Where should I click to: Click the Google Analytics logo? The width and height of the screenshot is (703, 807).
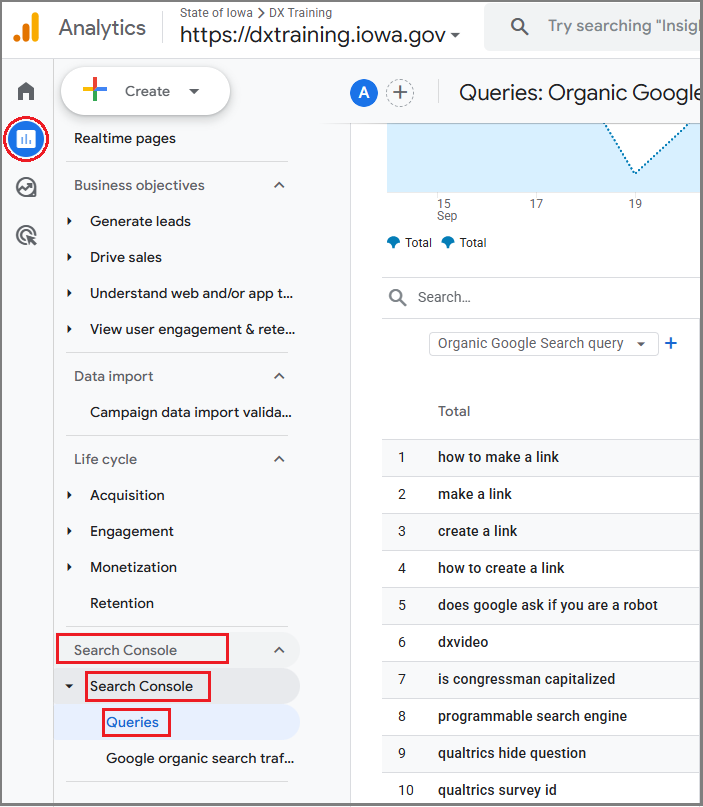(x=27, y=28)
